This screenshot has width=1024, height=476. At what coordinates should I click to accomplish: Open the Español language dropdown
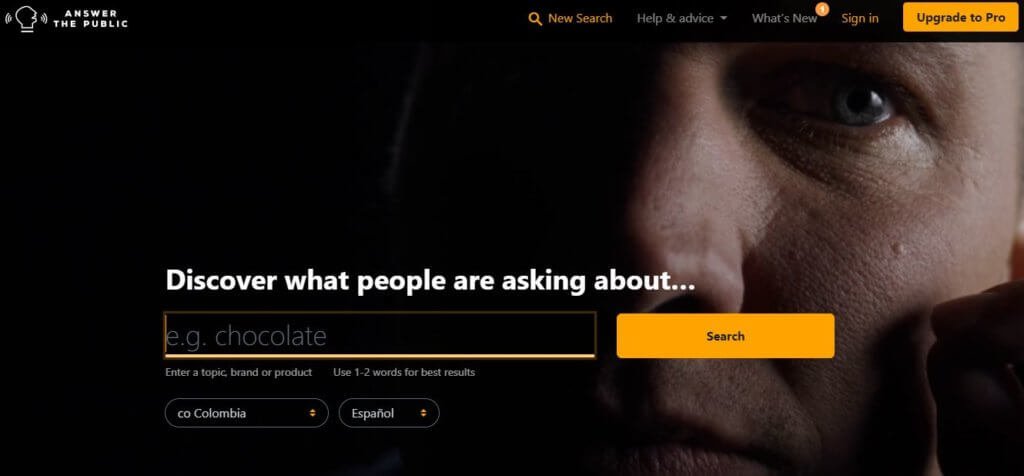(x=389, y=413)
